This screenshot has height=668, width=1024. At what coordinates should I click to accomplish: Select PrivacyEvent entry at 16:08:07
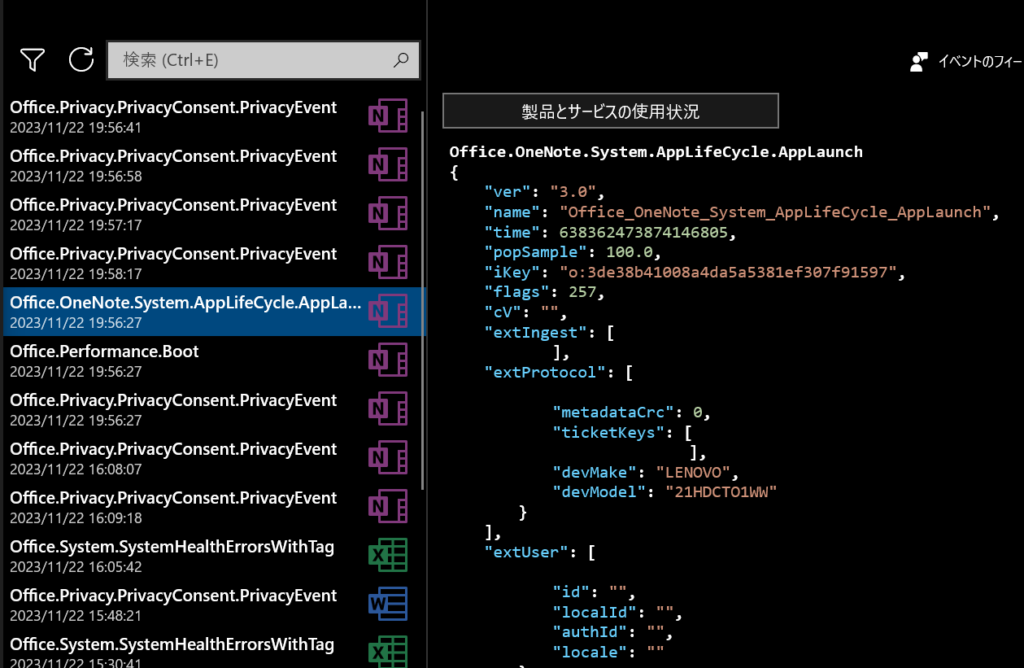coord(214,458)
